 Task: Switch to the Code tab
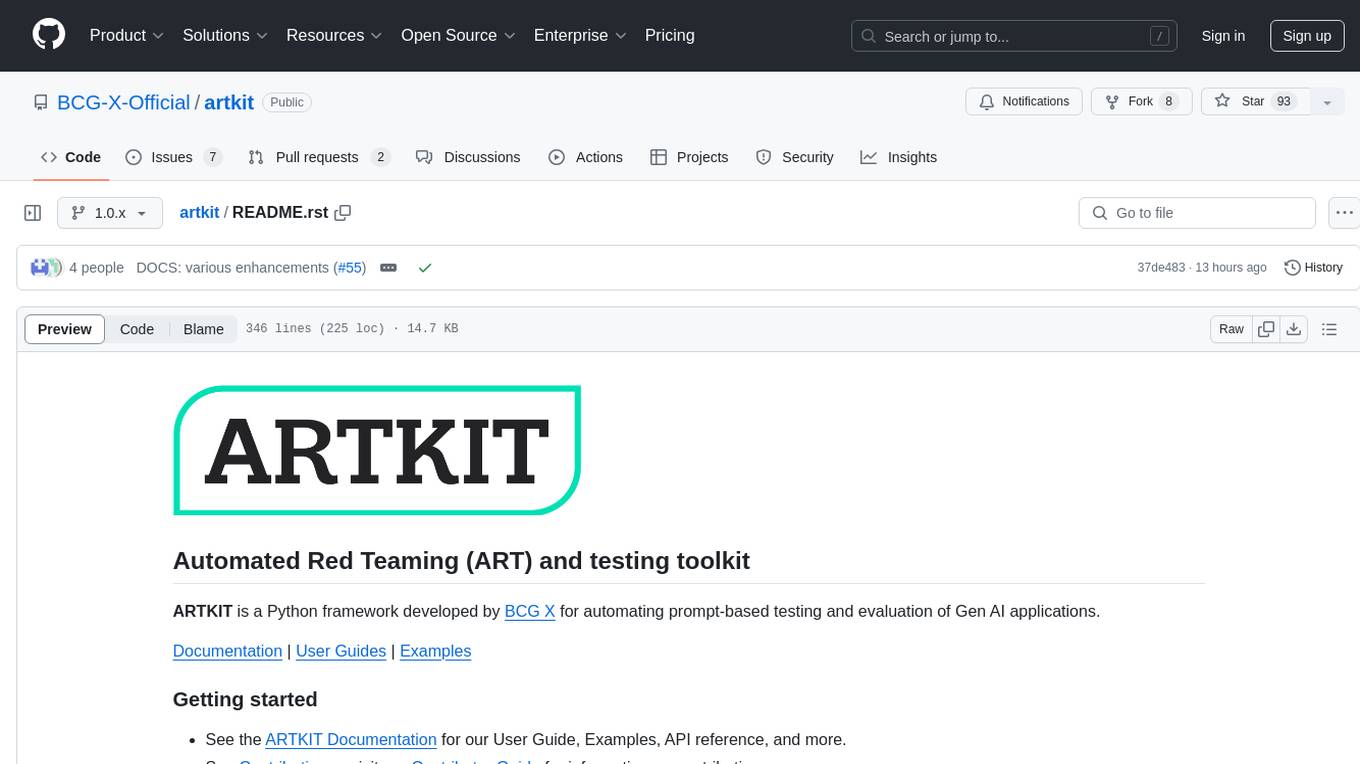(x=71, y=157)
